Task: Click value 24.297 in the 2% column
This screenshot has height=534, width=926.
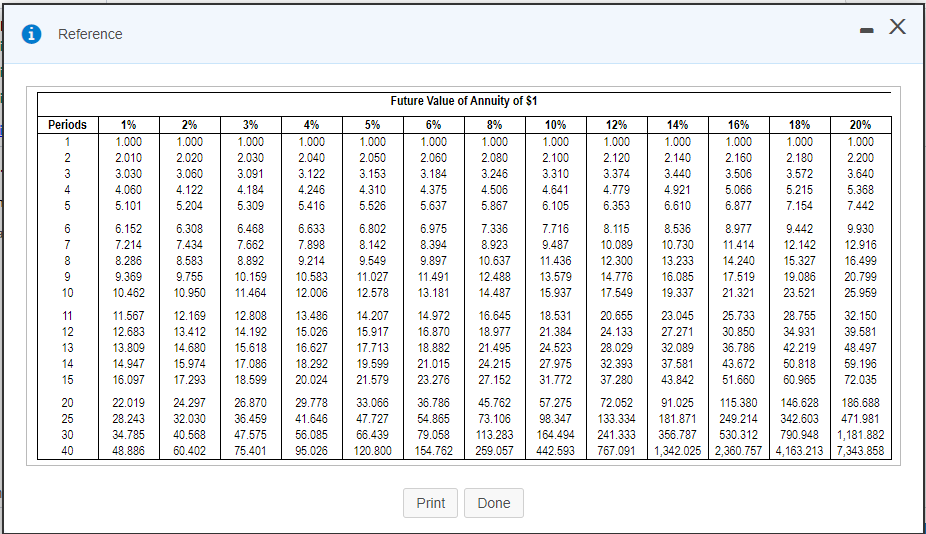Action: (189, 403)
